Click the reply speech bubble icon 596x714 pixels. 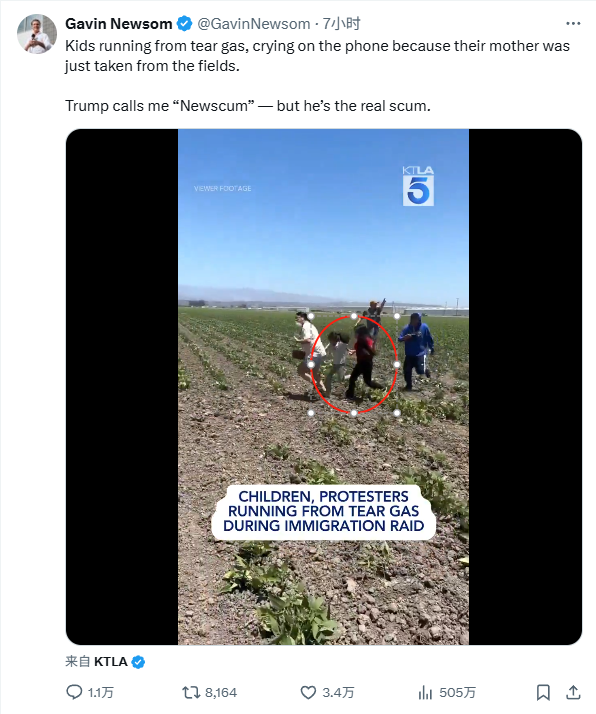click(74, 692)
